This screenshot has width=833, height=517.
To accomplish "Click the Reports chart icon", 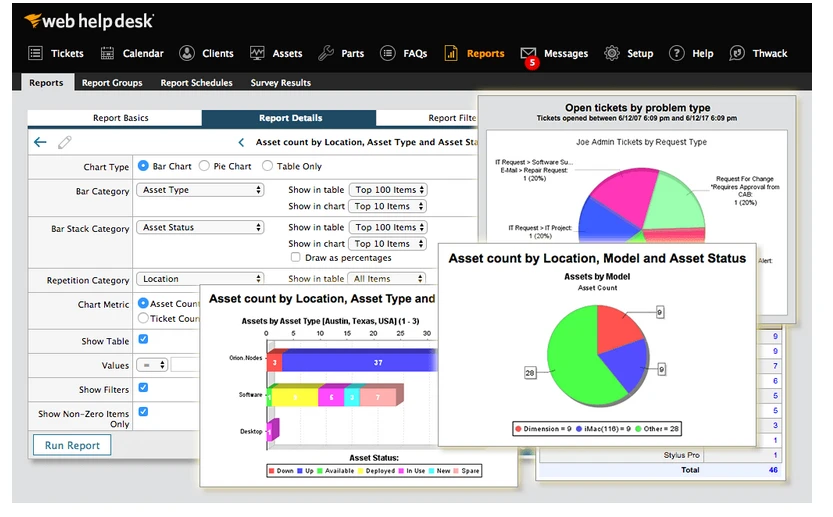I will 451,53.
